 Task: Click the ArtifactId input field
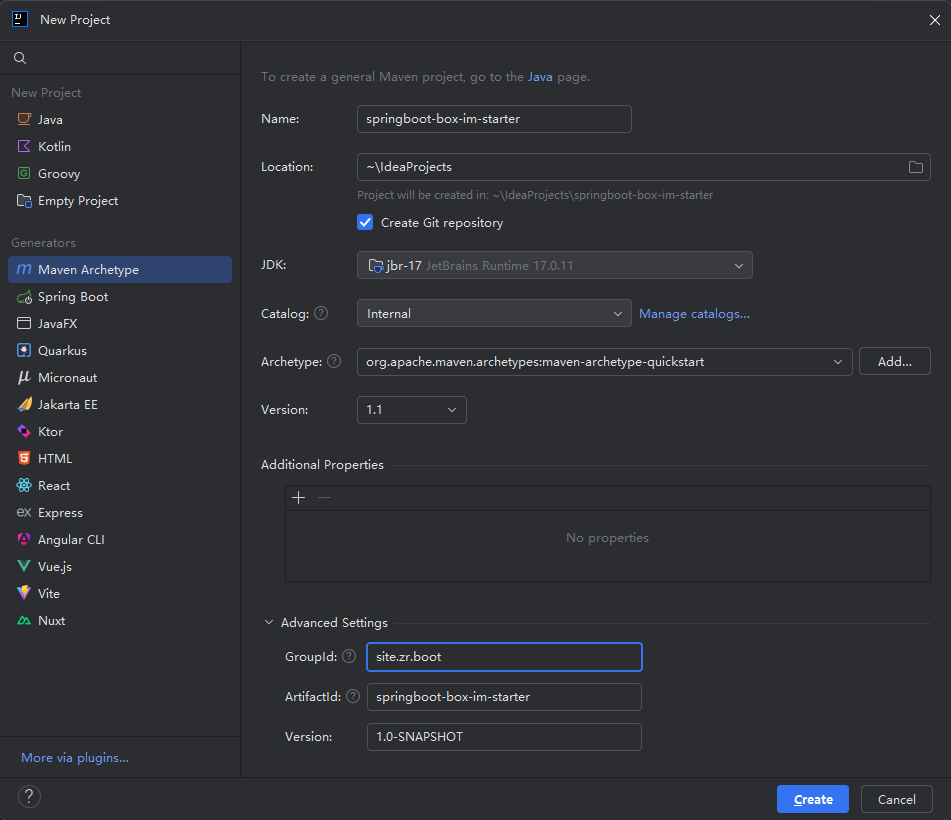[504, 697]
